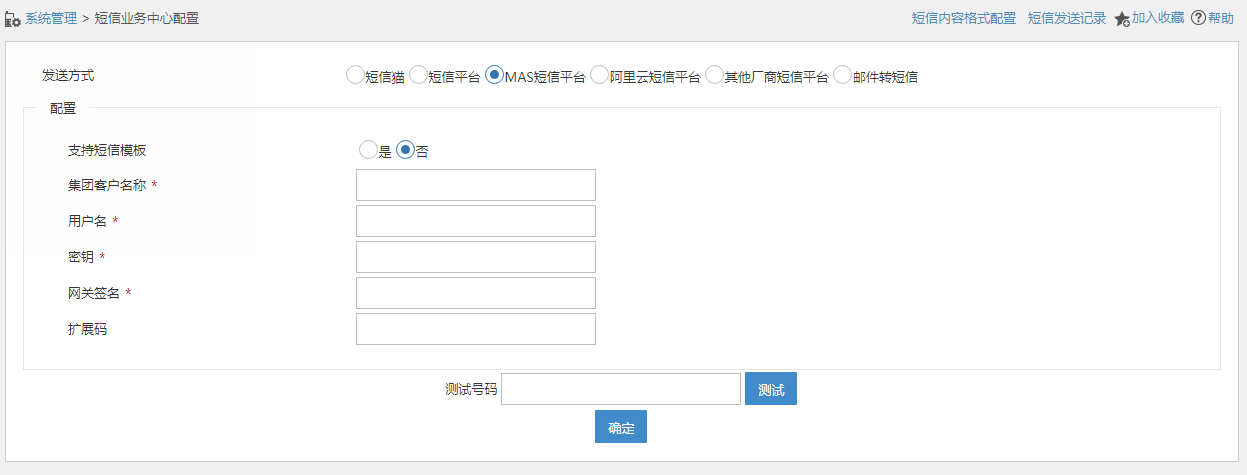Viewport: 1247px width, 475px height.
Task: Open the 短信内容格式配置 link
Action: click(964, 18)
